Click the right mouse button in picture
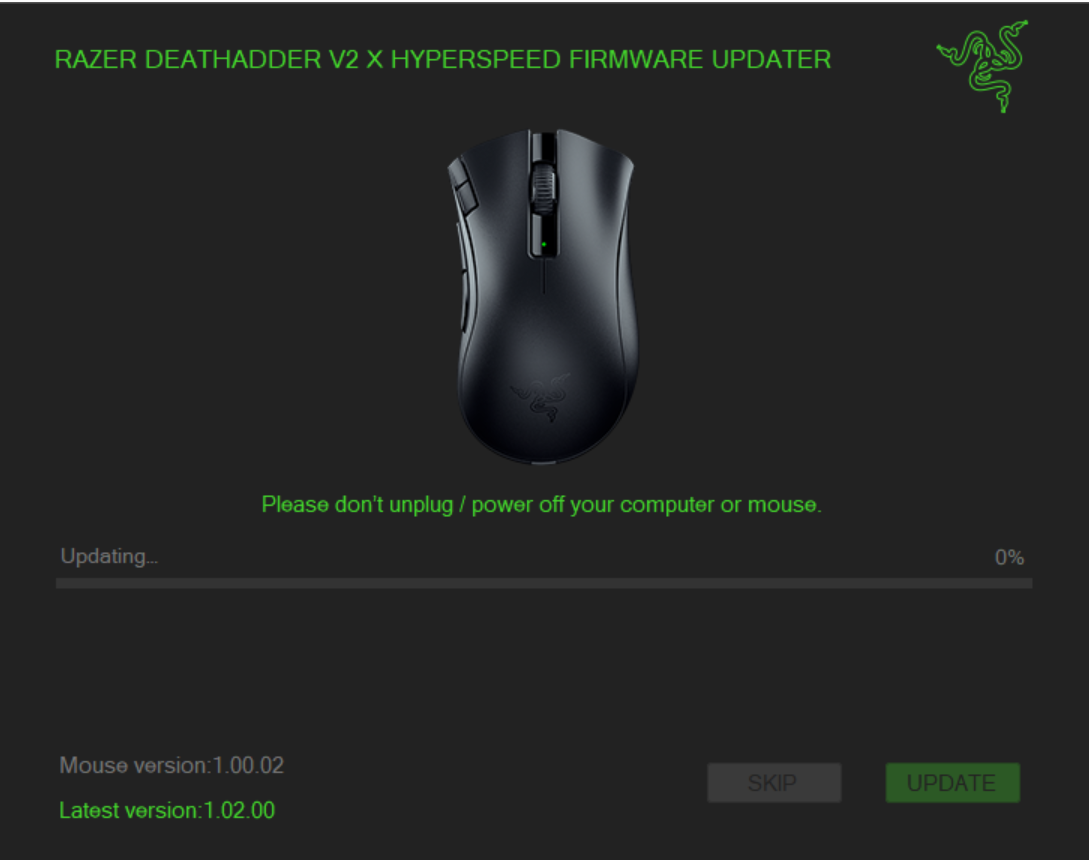Image resolution: width=1089 pixels, height=860 pixels. [x=592, y=195]
